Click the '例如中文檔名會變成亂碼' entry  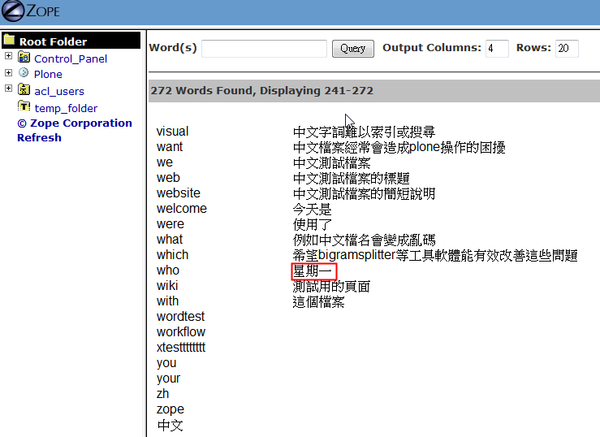coord(364,240)
